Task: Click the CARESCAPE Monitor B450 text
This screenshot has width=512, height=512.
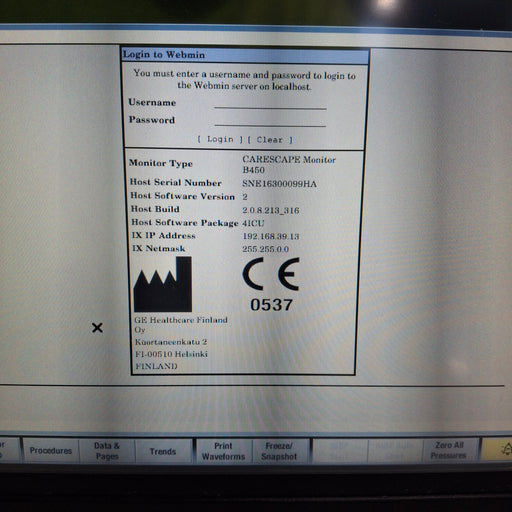Action: click(x=289, y=165)
